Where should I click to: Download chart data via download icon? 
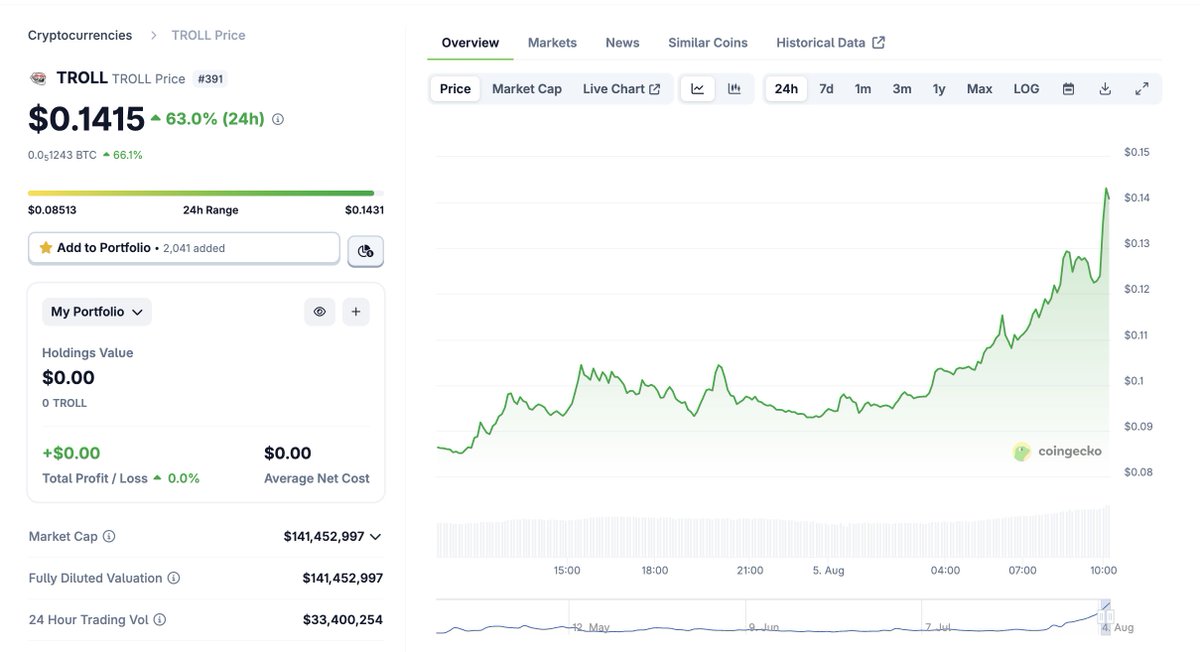1105,89
